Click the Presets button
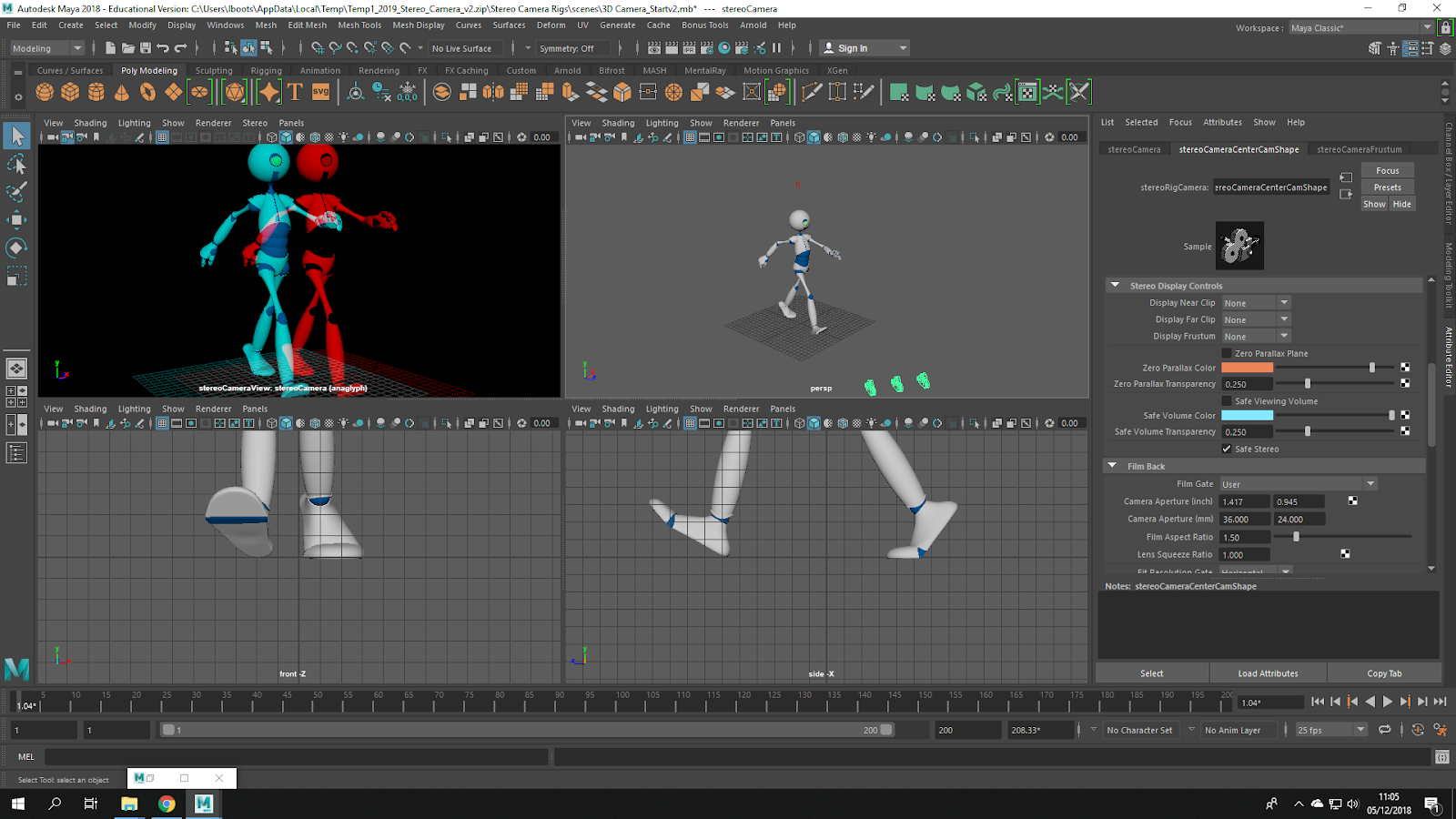The width and height of the screenshot is (1456, 819). 1387,187
